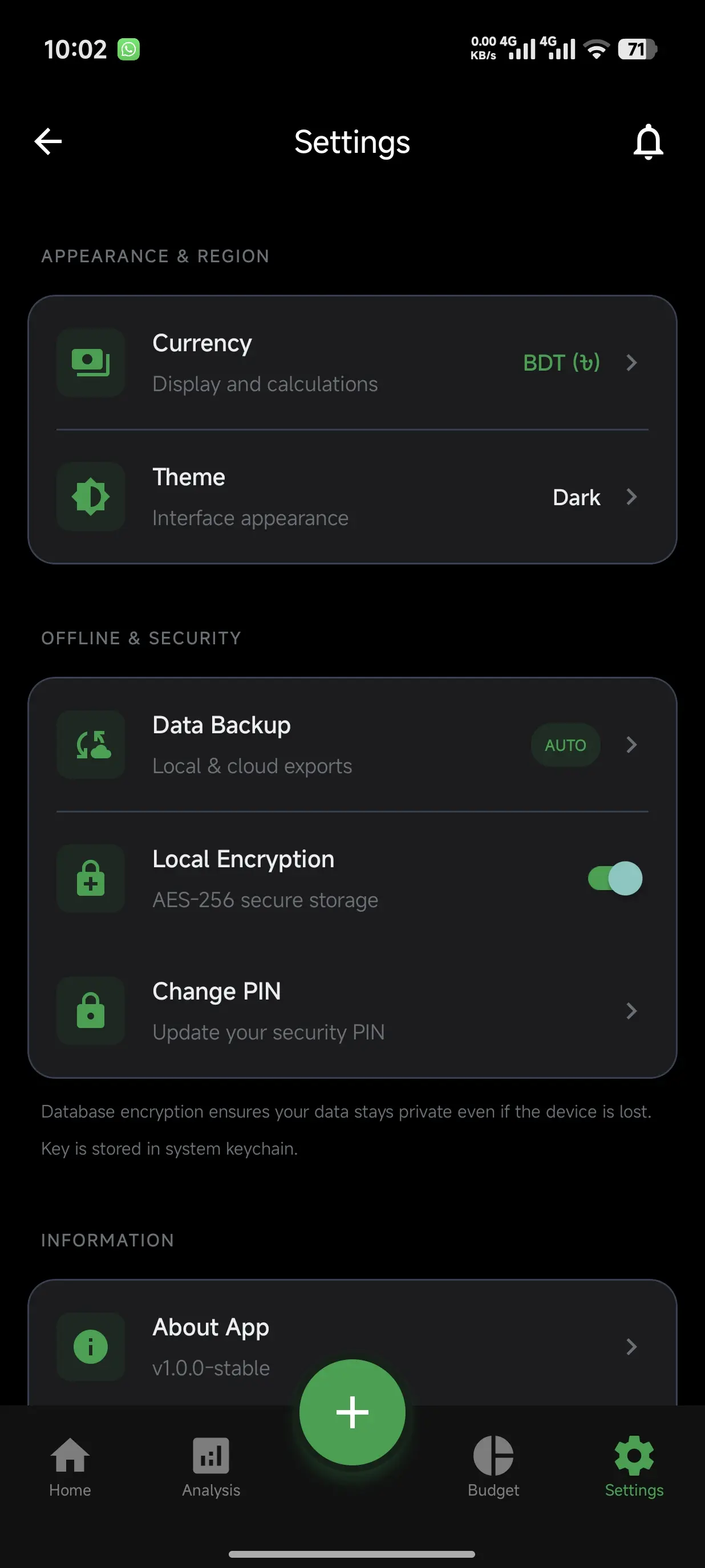Switch to the Analysis tab

[211, 1467]
